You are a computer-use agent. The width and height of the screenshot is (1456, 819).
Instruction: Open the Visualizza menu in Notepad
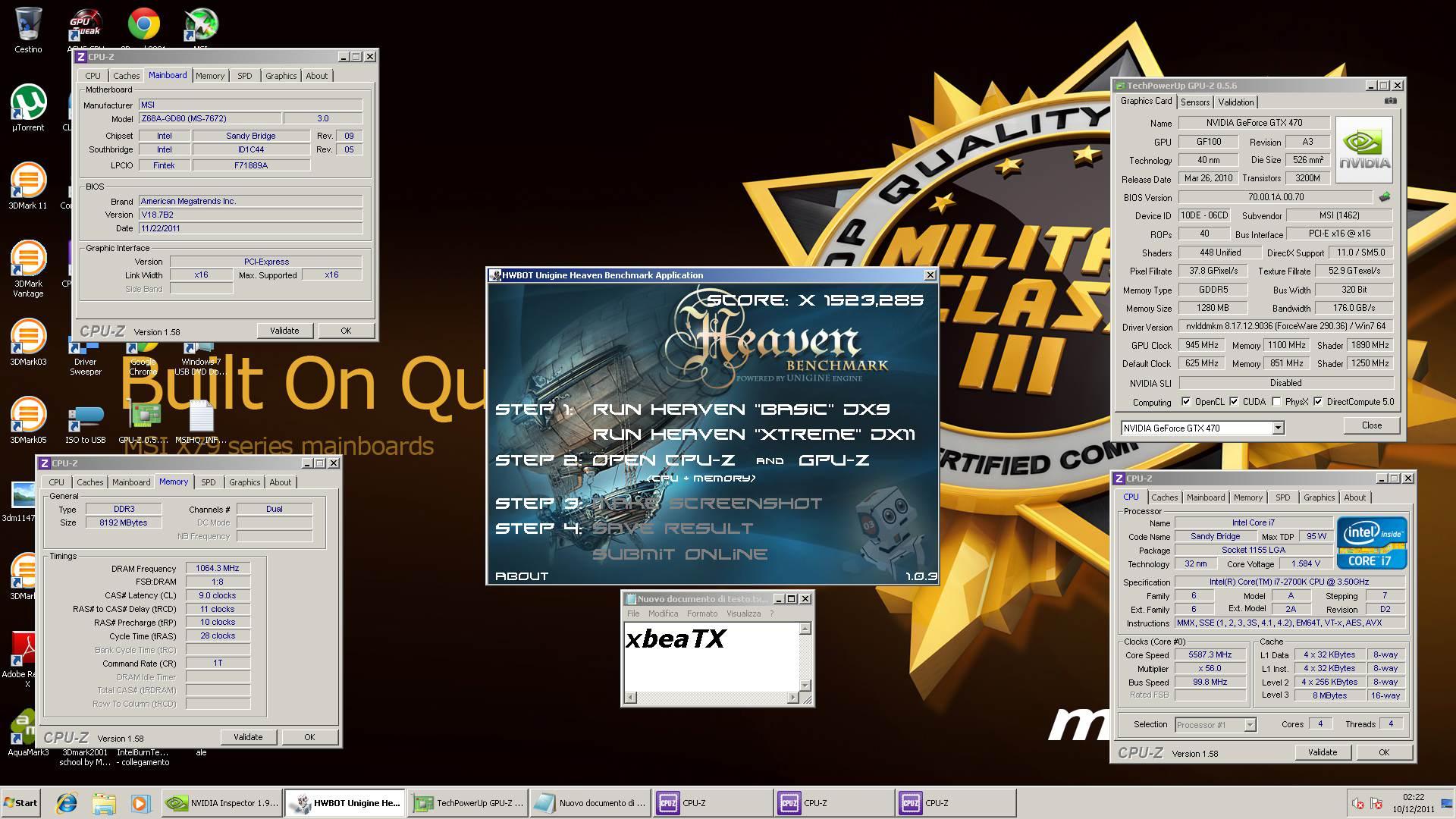[743, 613]
